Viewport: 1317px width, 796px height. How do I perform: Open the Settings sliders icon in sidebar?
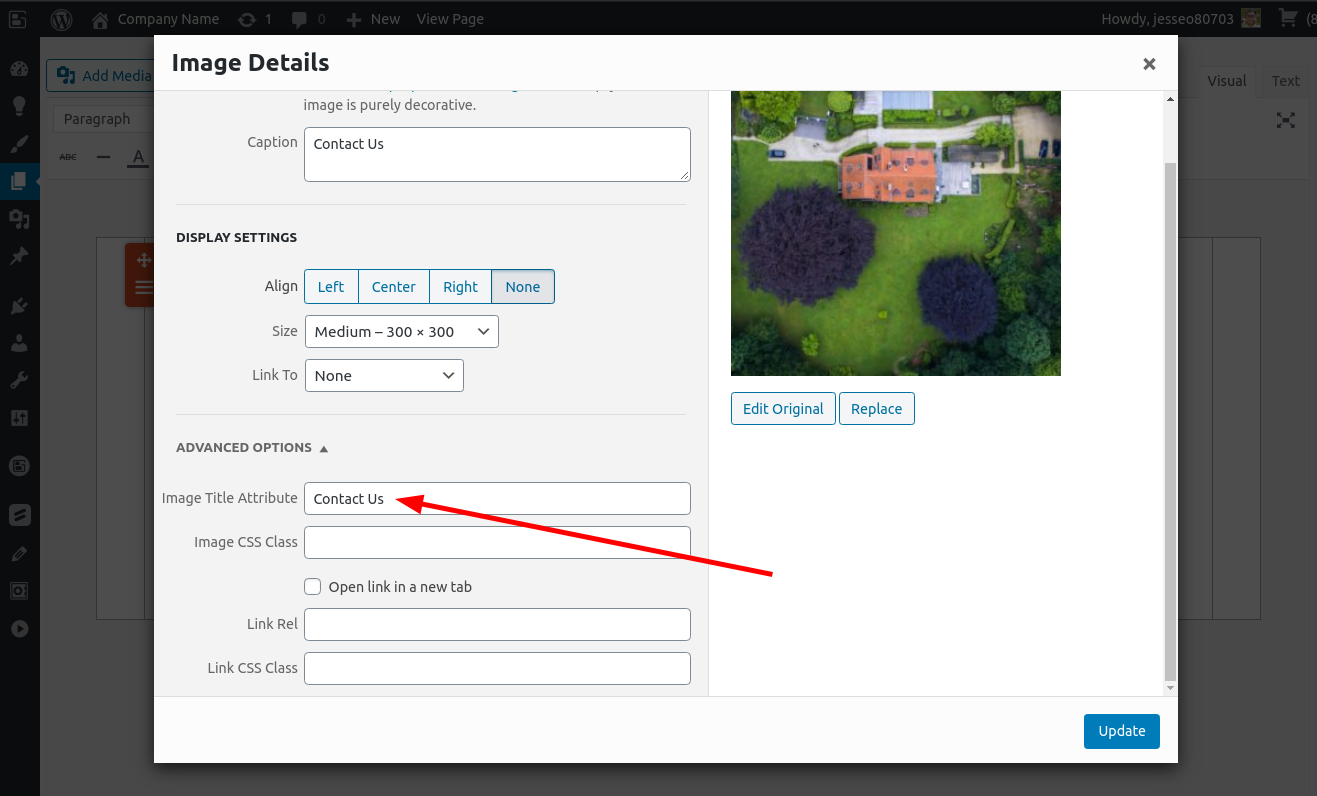(x=19, y=417)
